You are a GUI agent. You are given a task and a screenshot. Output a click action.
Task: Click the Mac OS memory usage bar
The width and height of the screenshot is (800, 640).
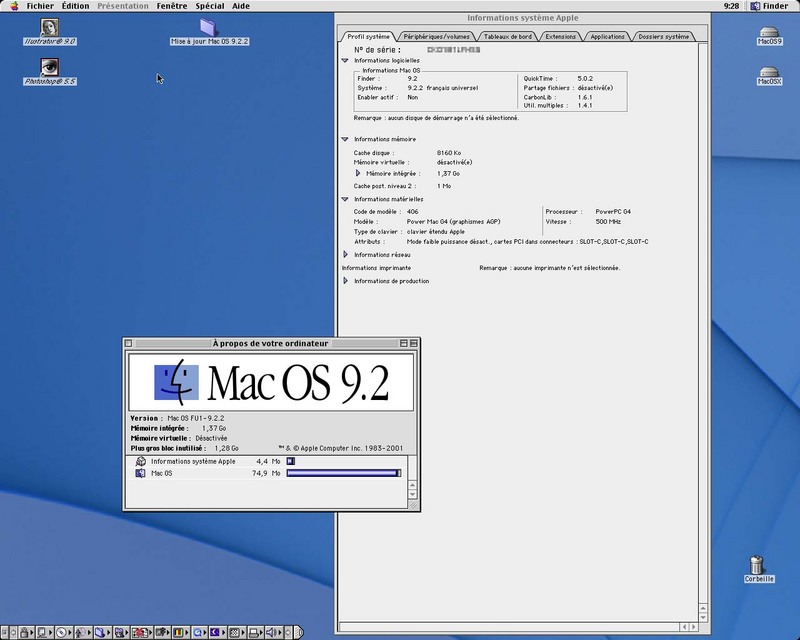coord(344,473)
